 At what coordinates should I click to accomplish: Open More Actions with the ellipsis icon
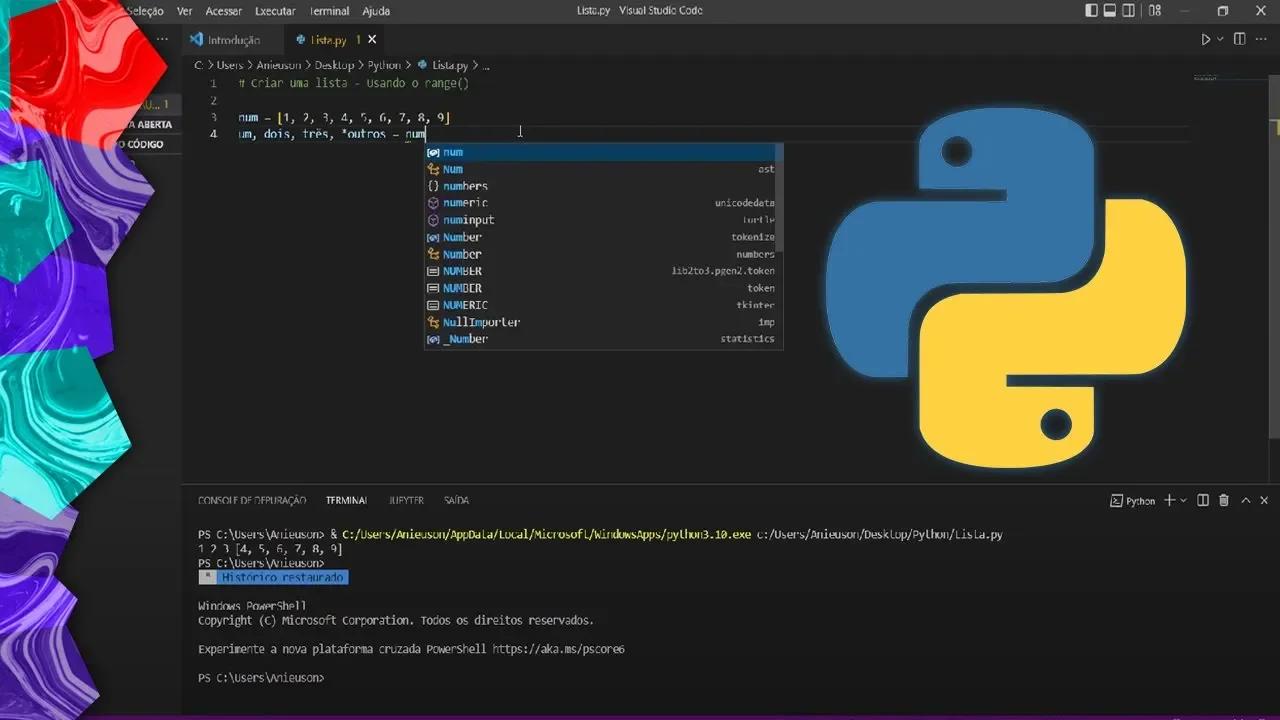[x=1260, y=40]
